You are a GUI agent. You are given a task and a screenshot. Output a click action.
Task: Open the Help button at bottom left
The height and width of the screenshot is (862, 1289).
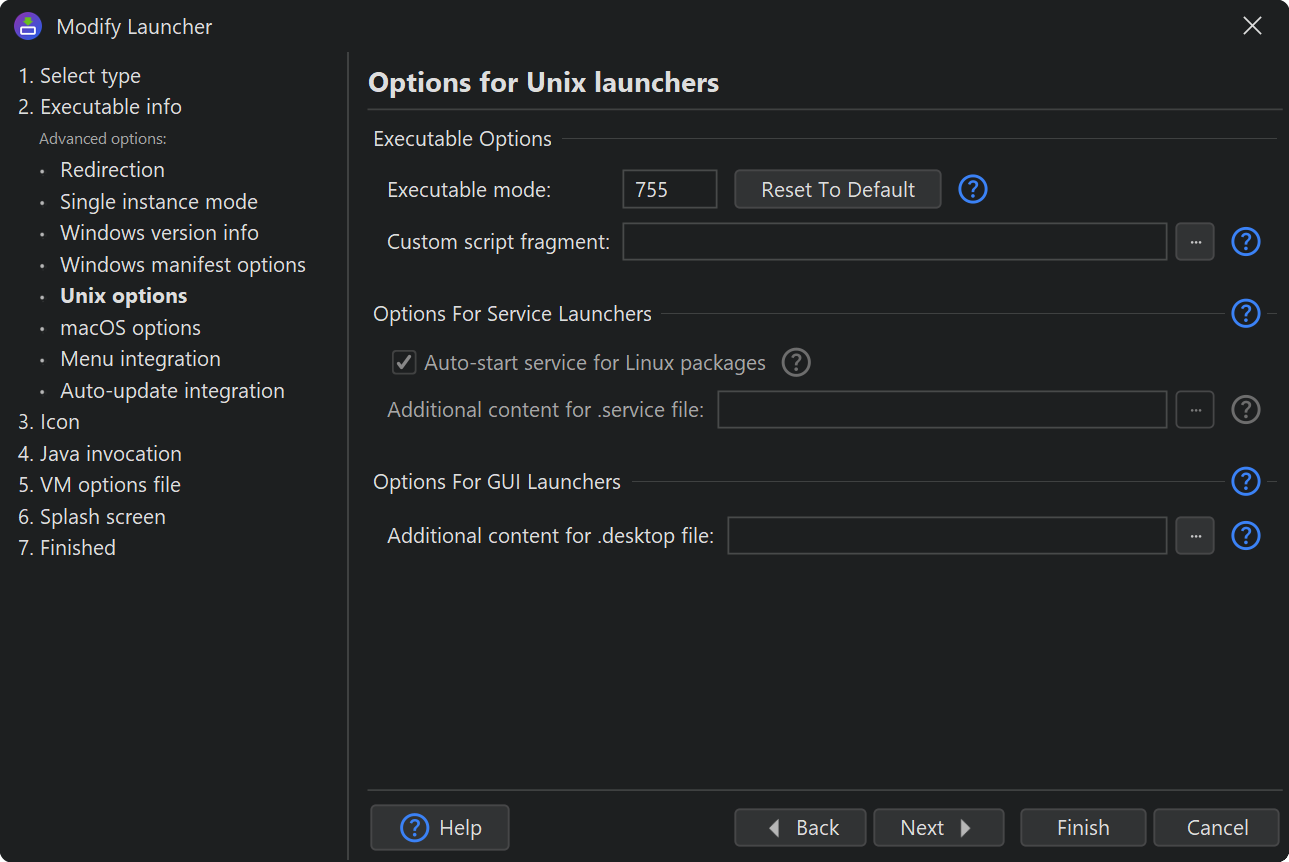pos(440,828)
